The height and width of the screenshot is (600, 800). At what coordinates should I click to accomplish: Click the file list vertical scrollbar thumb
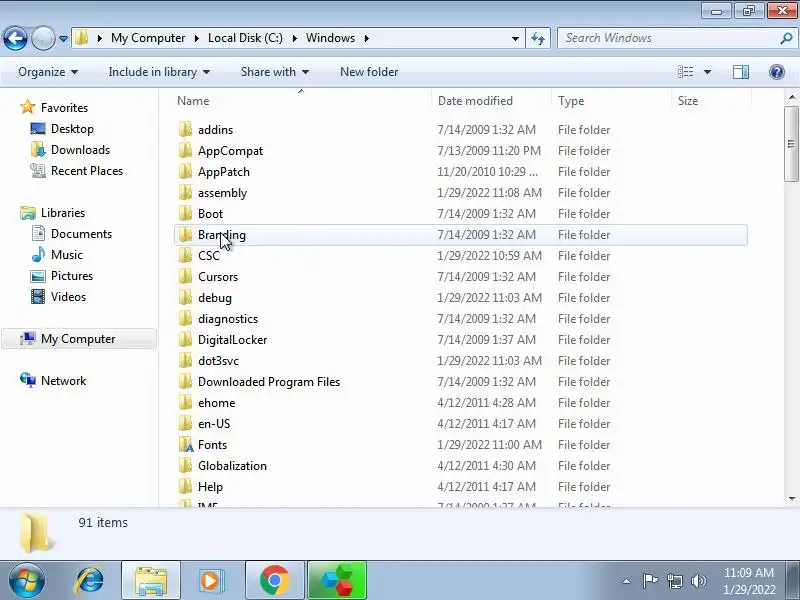tap(791, 144)
